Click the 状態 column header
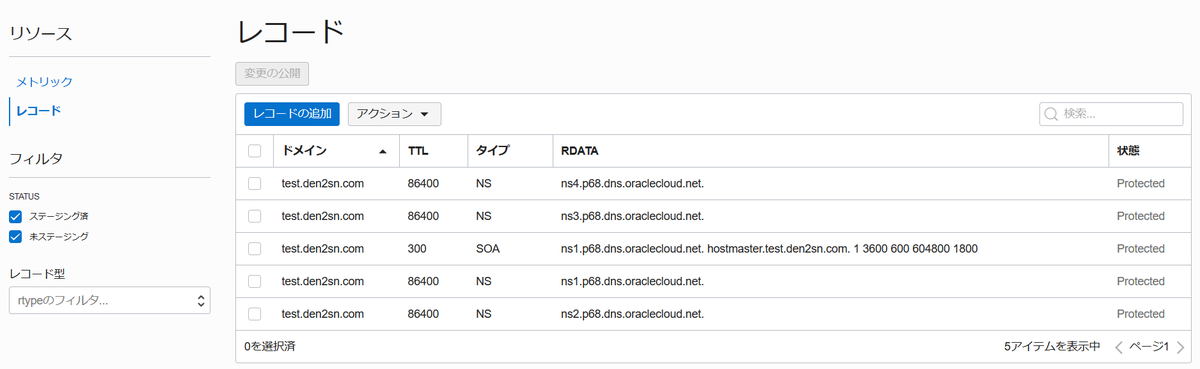1200x369 pixels. point(1129,151)
